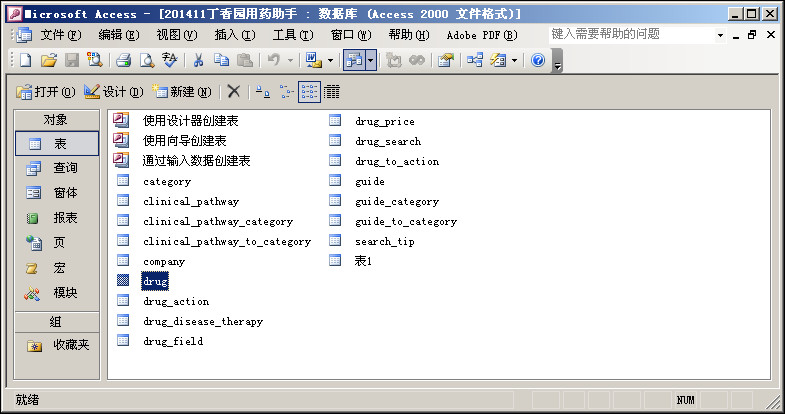Click the Spelling check icon
The width and height of the screenshot is (785, 414).
tap(170, 61)
